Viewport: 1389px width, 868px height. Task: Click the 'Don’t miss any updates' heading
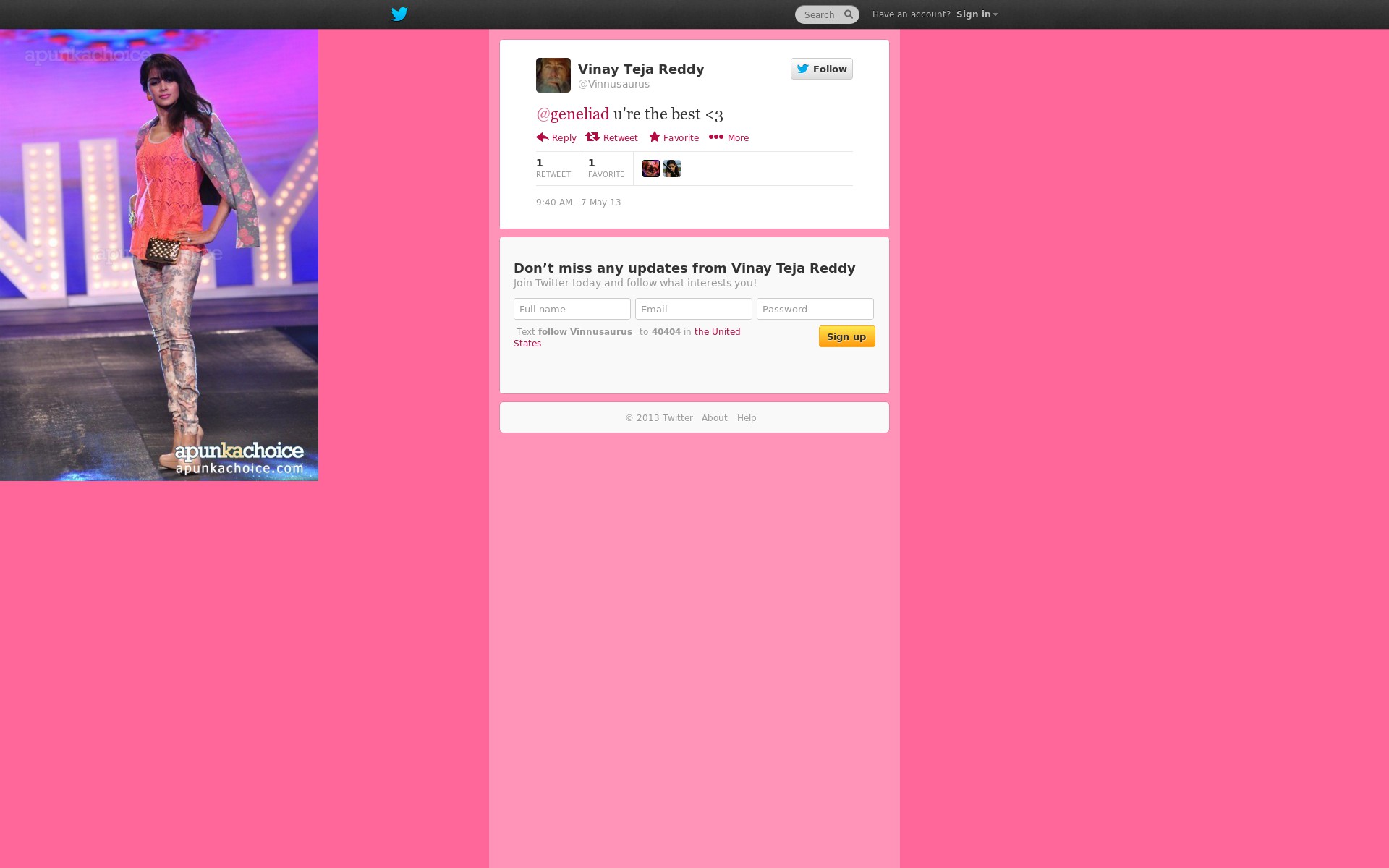point(684,268)
